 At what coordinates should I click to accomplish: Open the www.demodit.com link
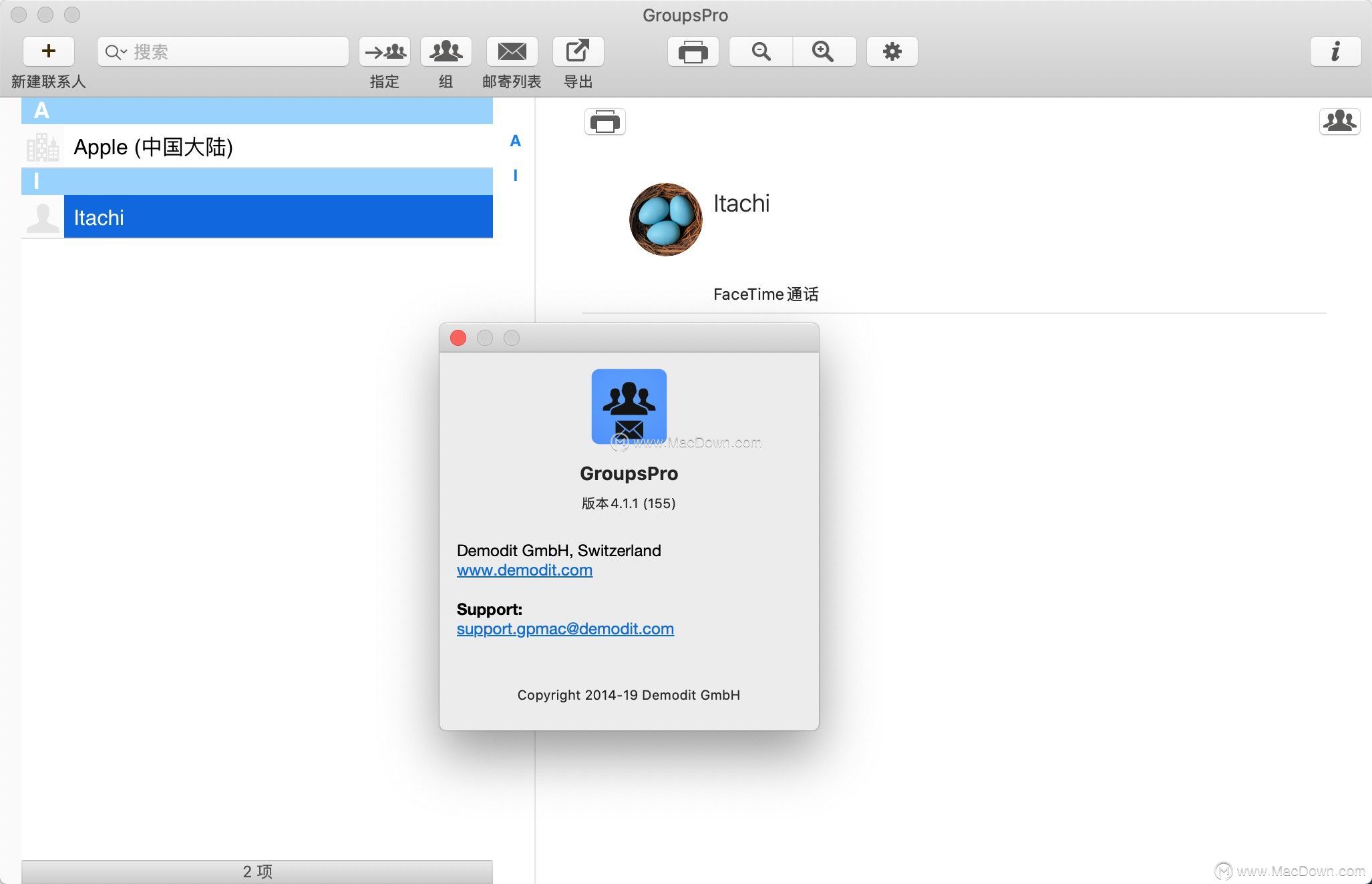pyautogui.click(x=524, y=570)
